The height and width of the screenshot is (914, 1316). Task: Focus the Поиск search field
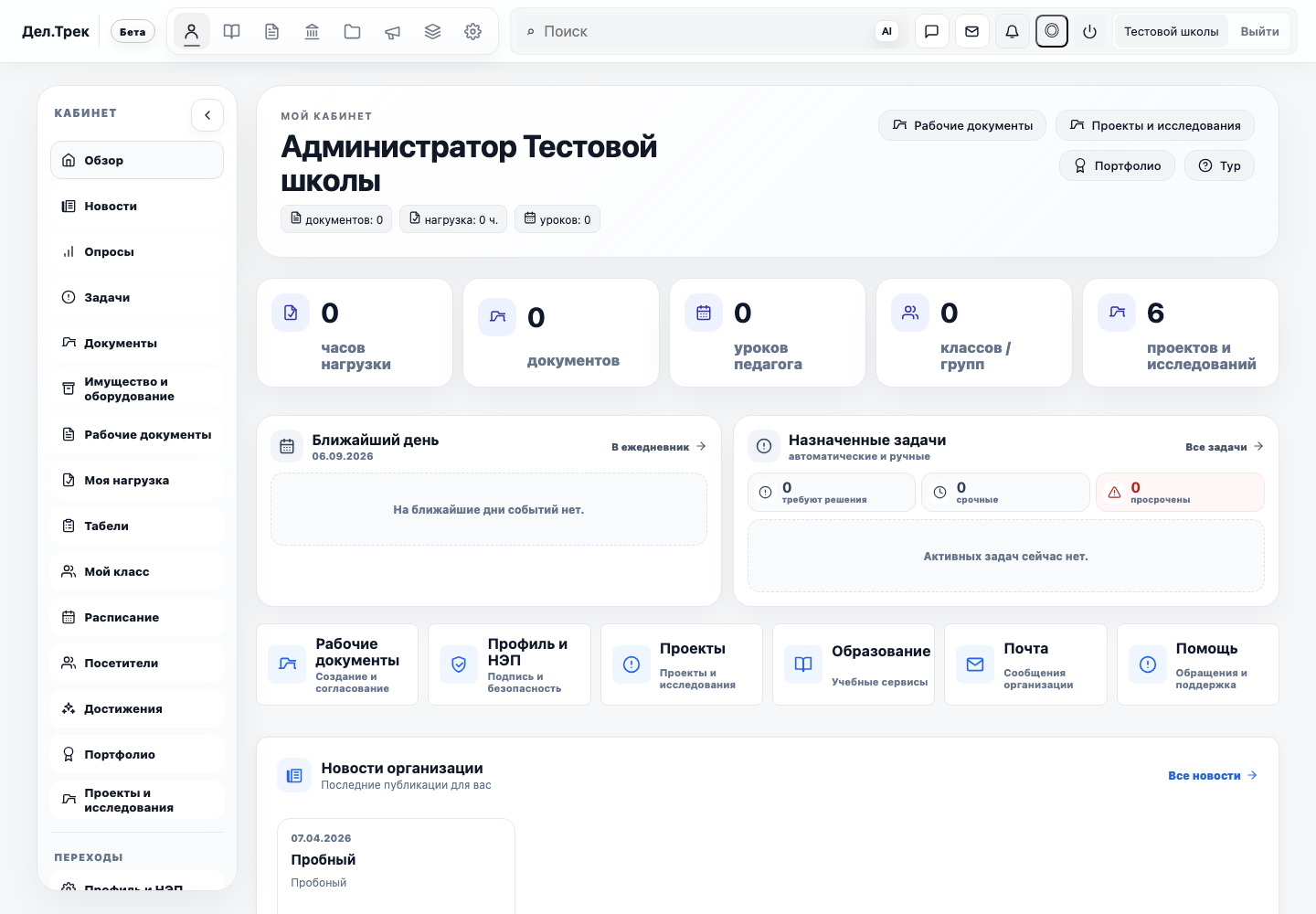point(704,31)
